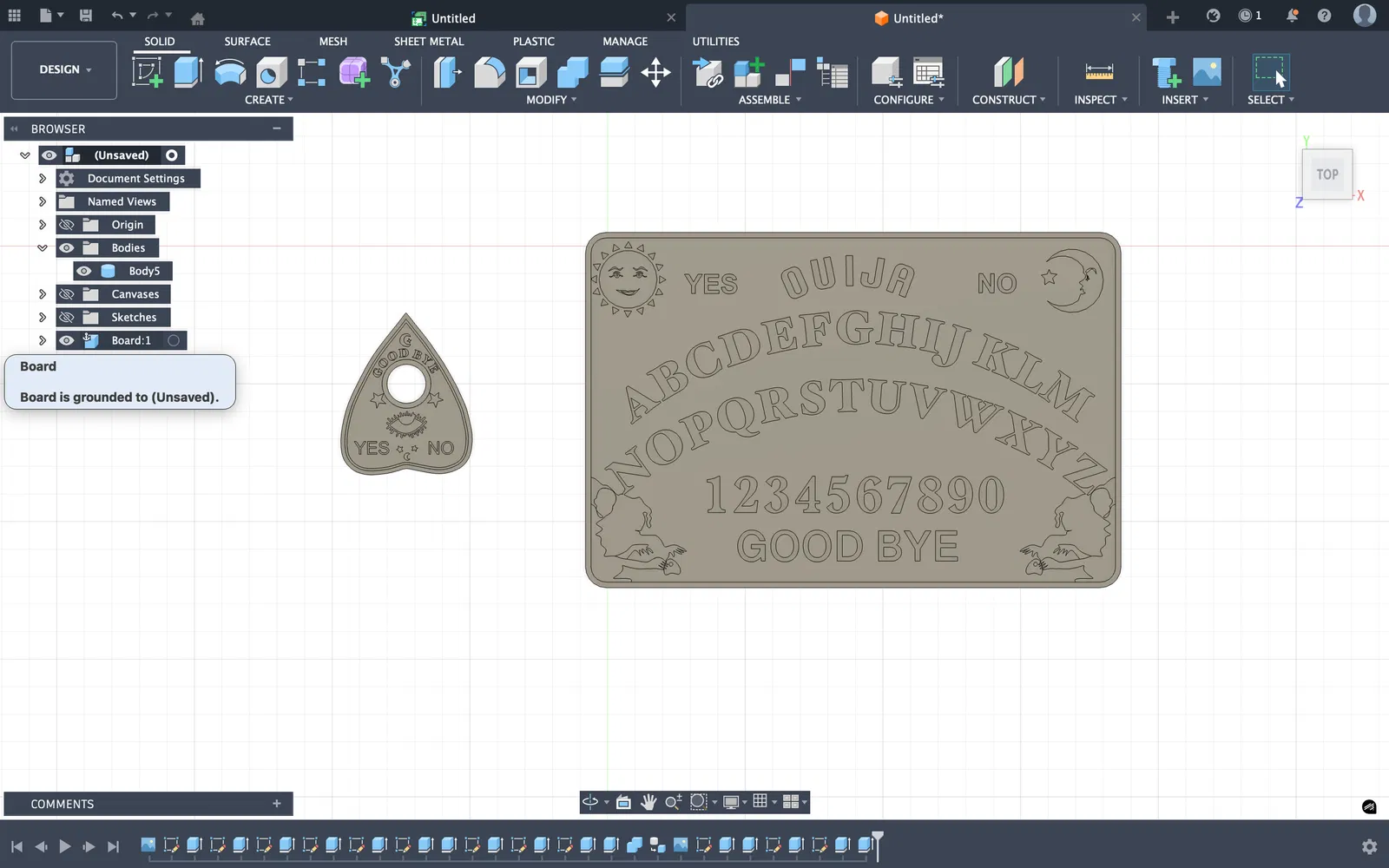Show the Canvases folder

tap(67, 294)
